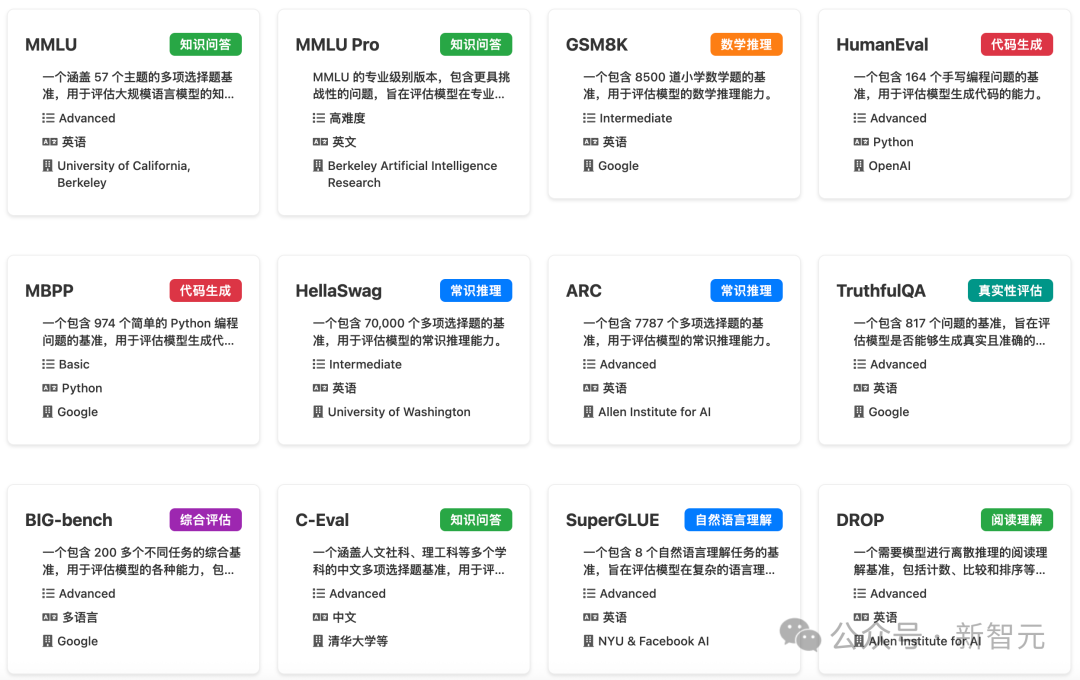Click the language icon next to 英文

click(x=320, y=142)
